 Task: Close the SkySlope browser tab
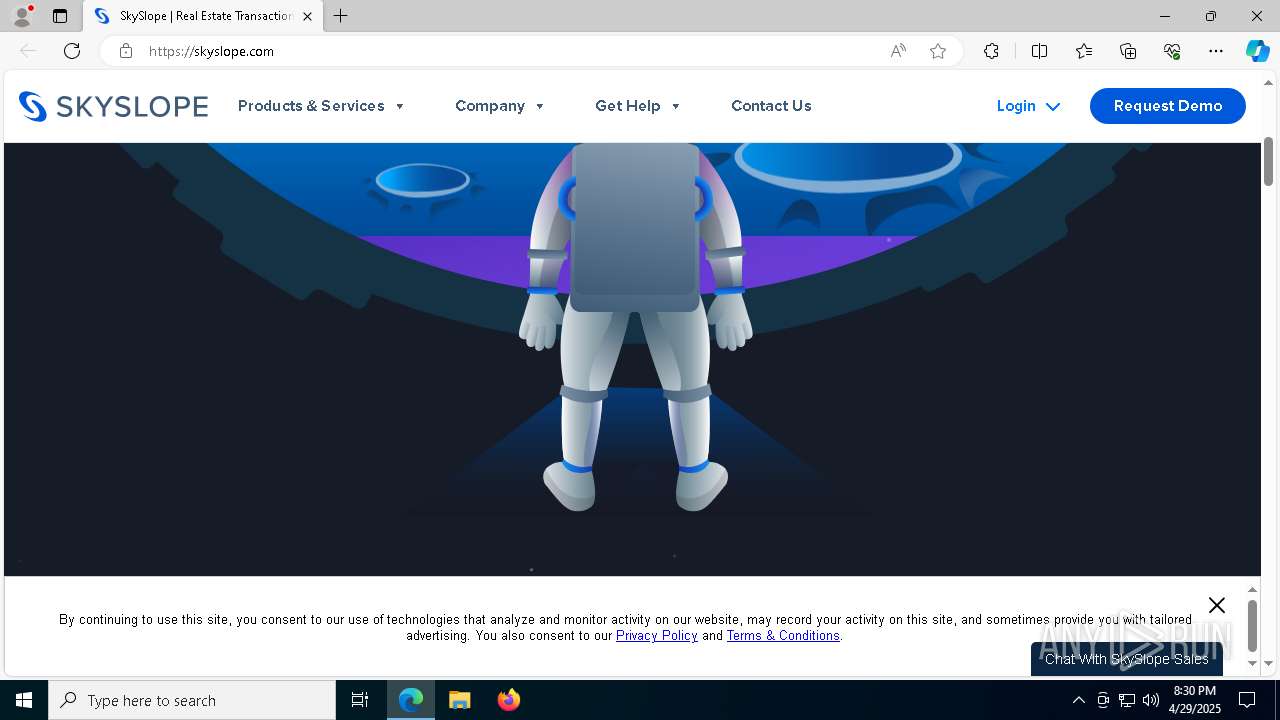308,16
